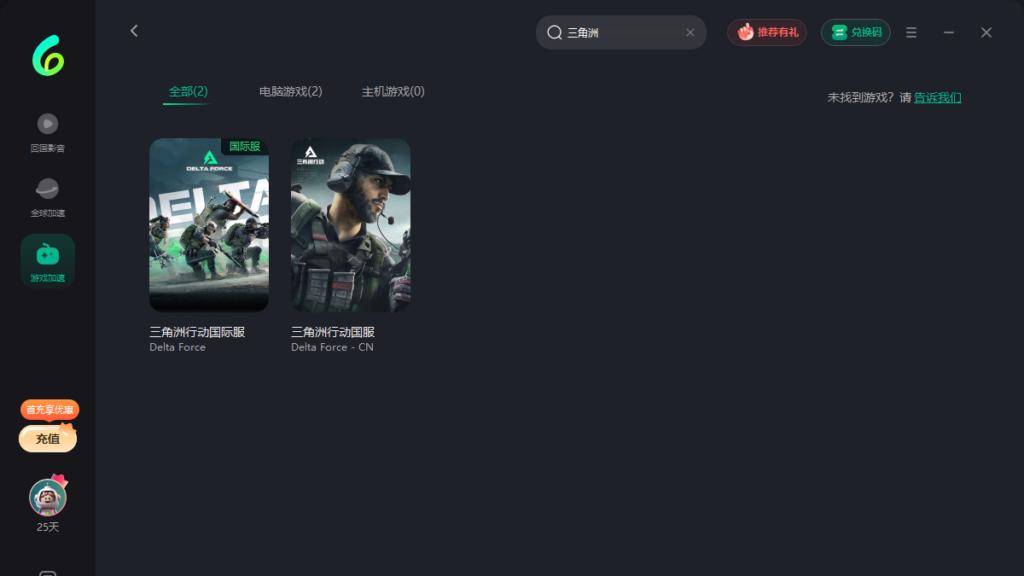Click the 首充享优惠 promo badge

(x=50, y=409)
